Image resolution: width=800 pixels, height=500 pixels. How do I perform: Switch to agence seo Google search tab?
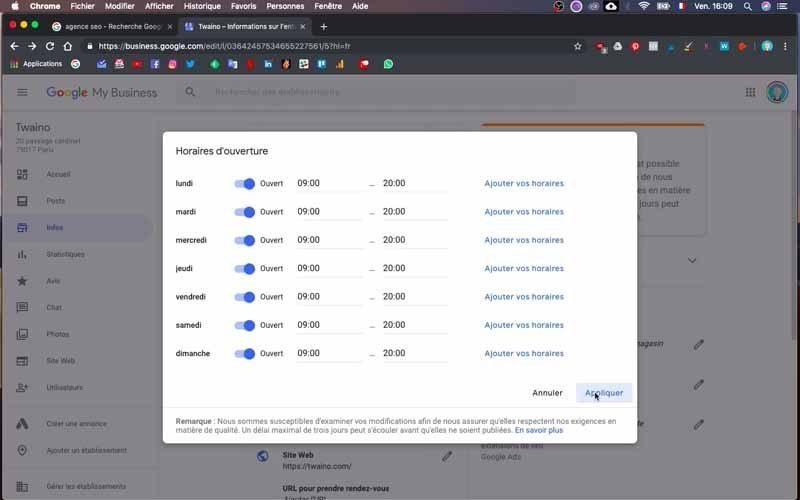(112, 27)
